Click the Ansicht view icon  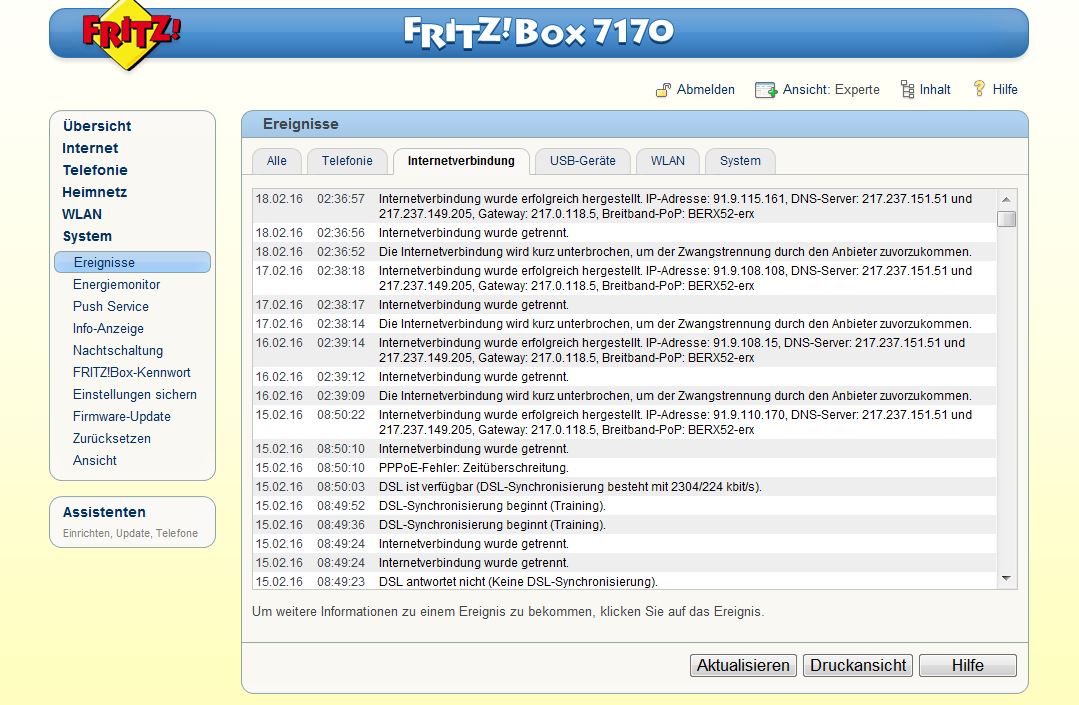(765, 90)
